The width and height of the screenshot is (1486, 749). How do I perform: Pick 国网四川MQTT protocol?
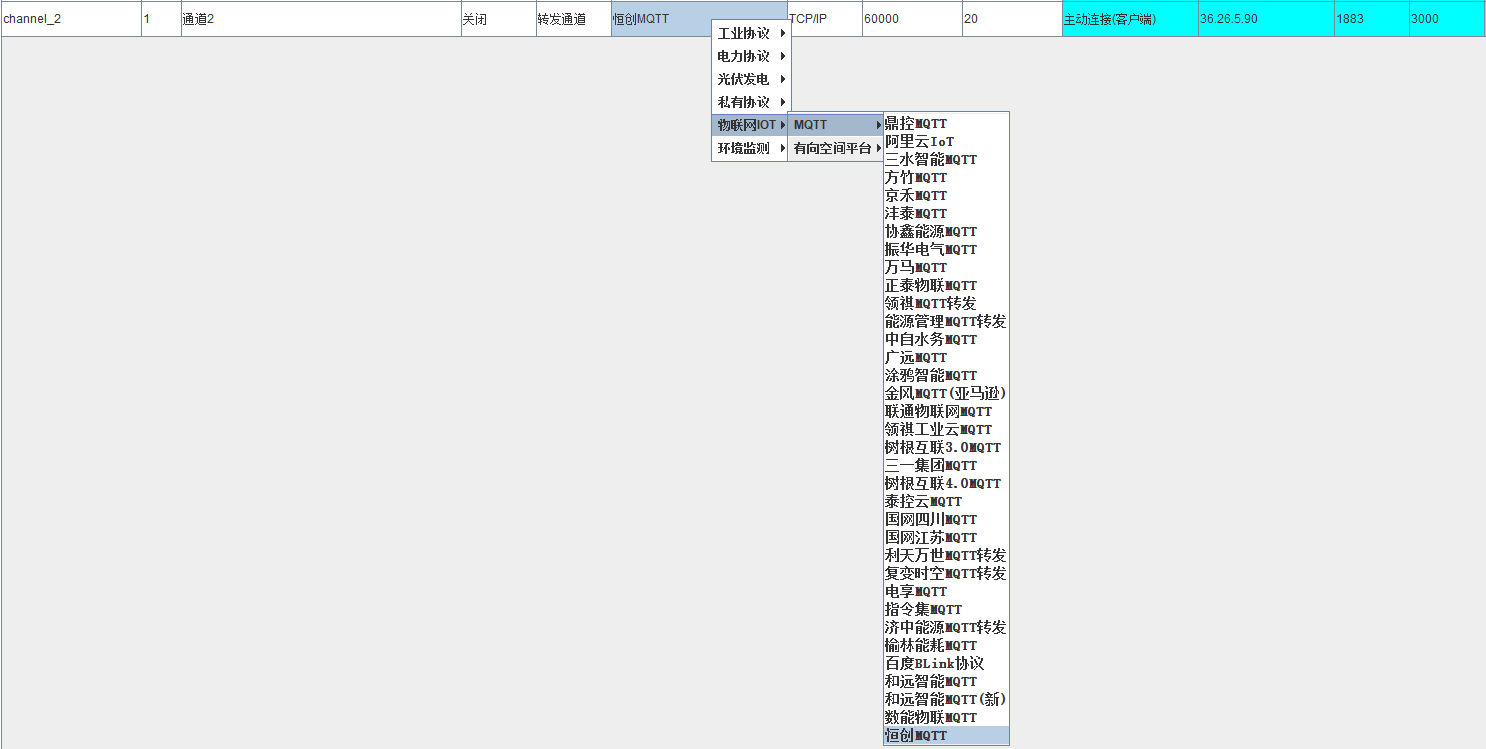pyautogui.click(x=946, y=519)
